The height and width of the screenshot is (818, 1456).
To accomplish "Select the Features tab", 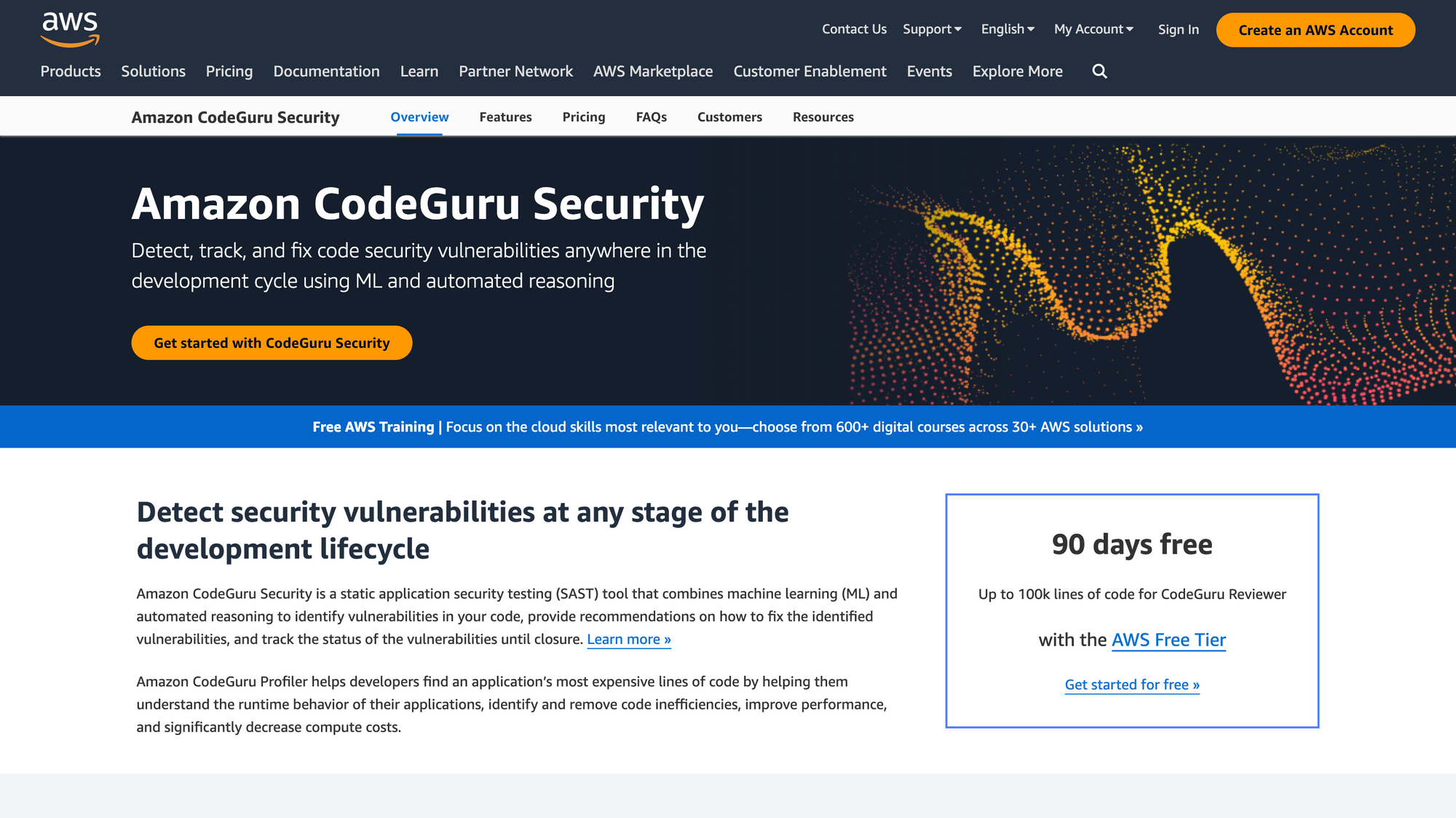I will pyautogui.click(x=505, y=116).
